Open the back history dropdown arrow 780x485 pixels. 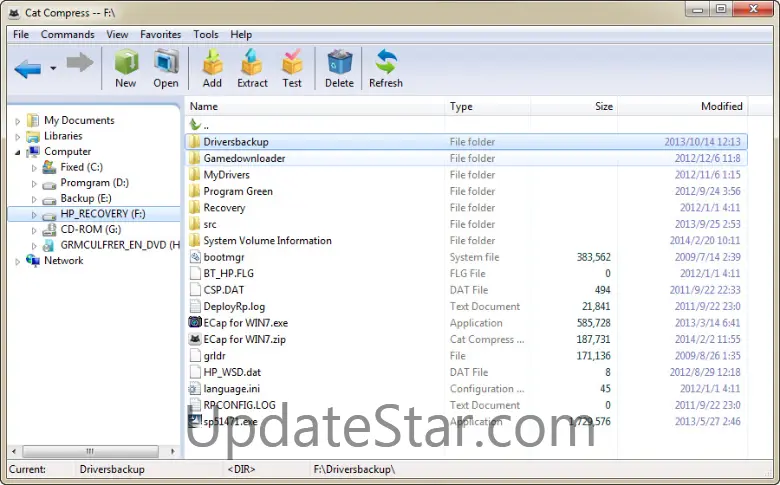[x=53, y=68]
